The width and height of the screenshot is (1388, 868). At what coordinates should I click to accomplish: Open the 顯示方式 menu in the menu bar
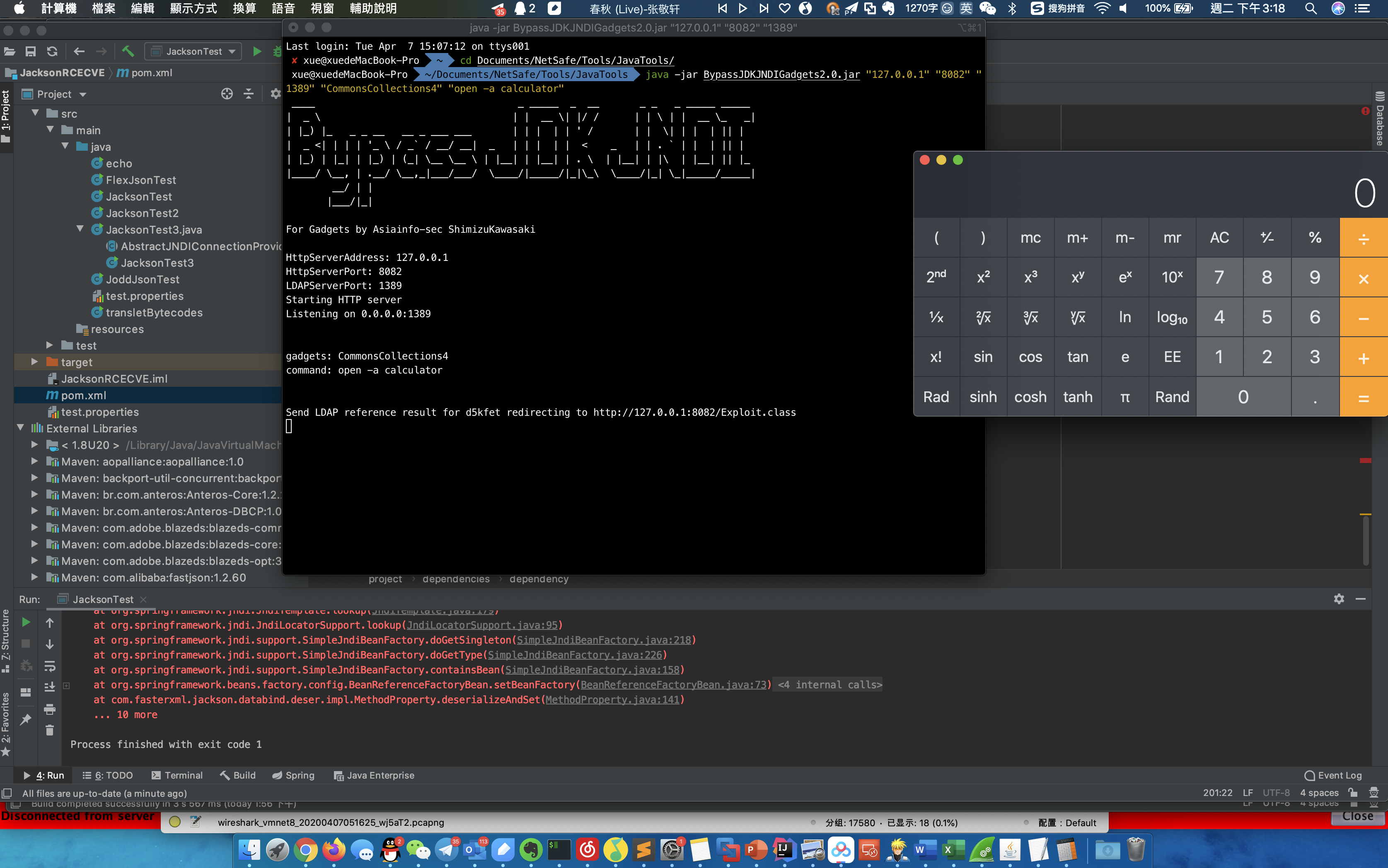click(x=193, y=8)
